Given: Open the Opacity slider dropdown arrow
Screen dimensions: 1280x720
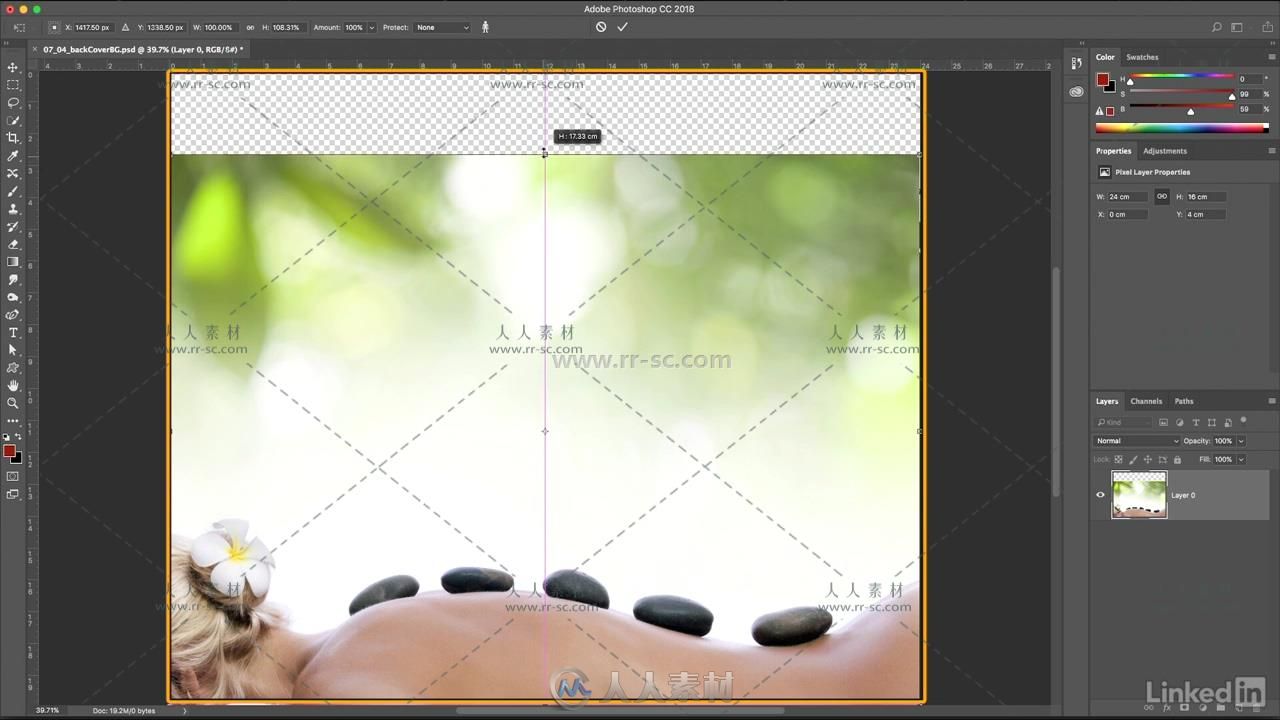Looking at the screenshot, I should click(1241, 441).
